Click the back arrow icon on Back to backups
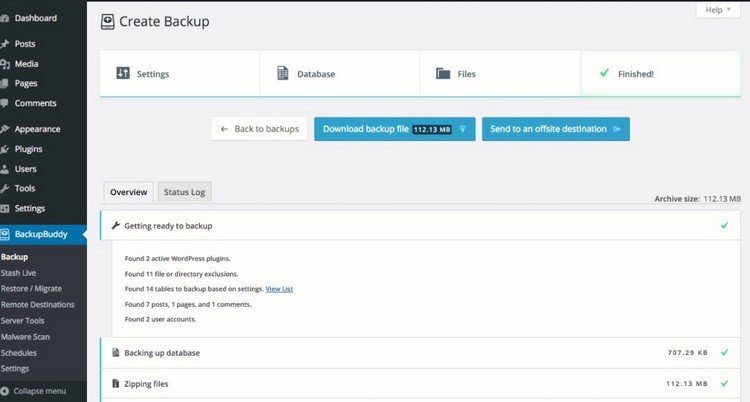Image resolution: width=750 pixels, height=402 pixels. click(224, 129)
